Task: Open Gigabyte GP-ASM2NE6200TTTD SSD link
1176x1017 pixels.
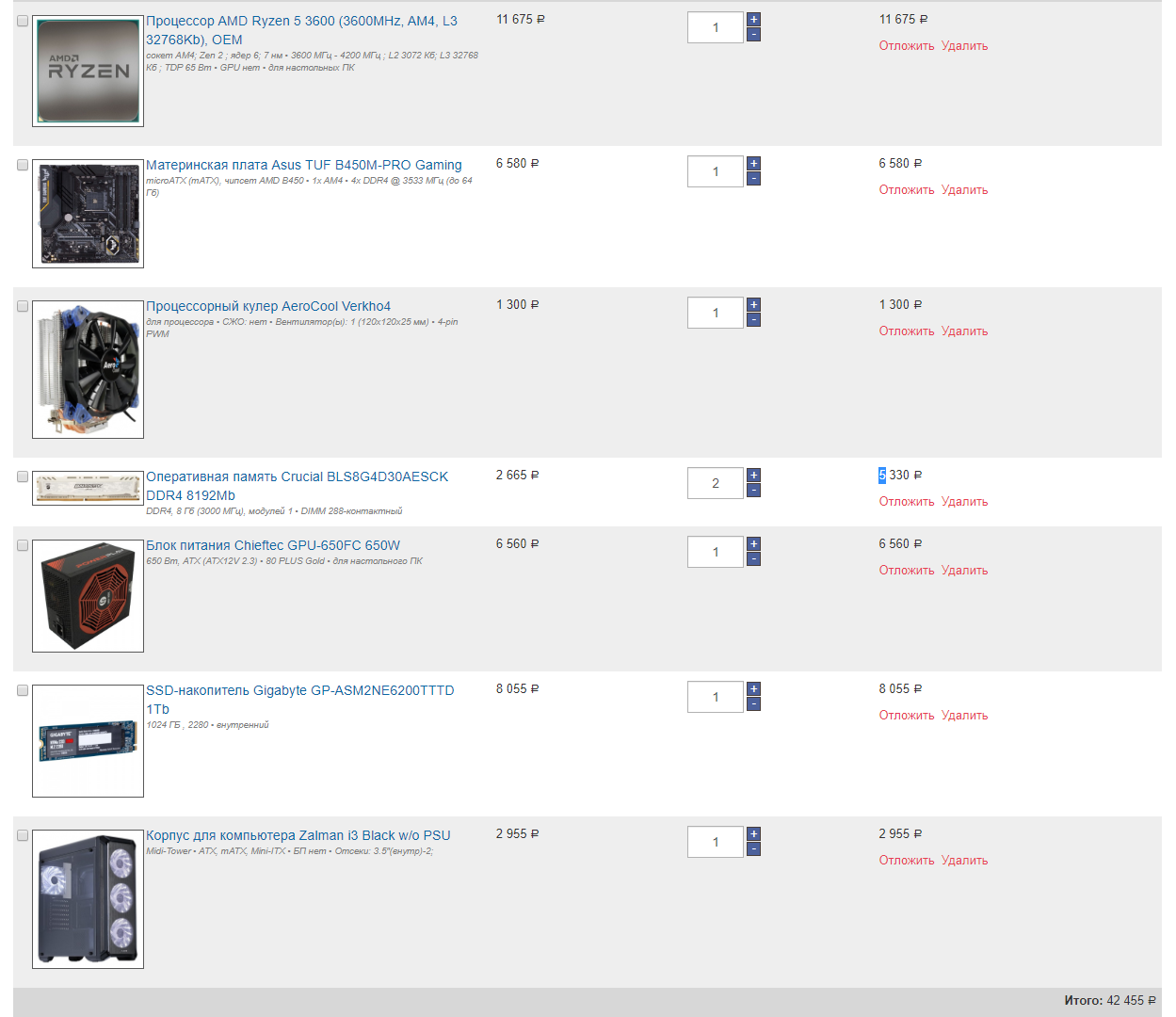Action: point(300,700)
